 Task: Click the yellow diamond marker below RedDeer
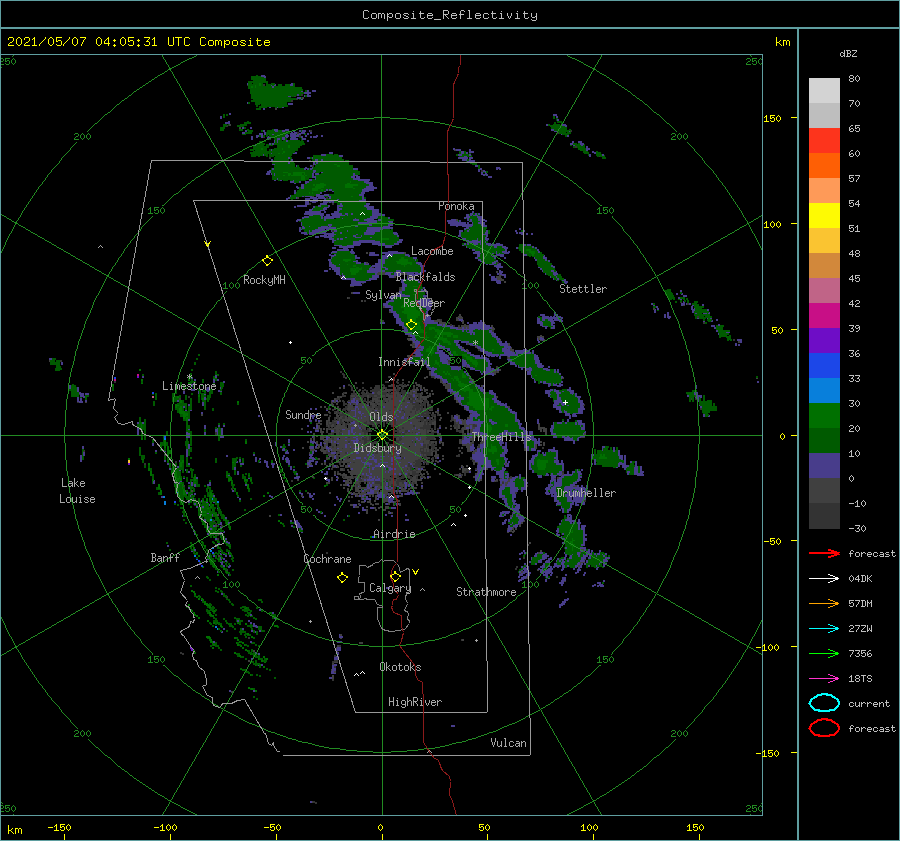(x=411, y=325)
